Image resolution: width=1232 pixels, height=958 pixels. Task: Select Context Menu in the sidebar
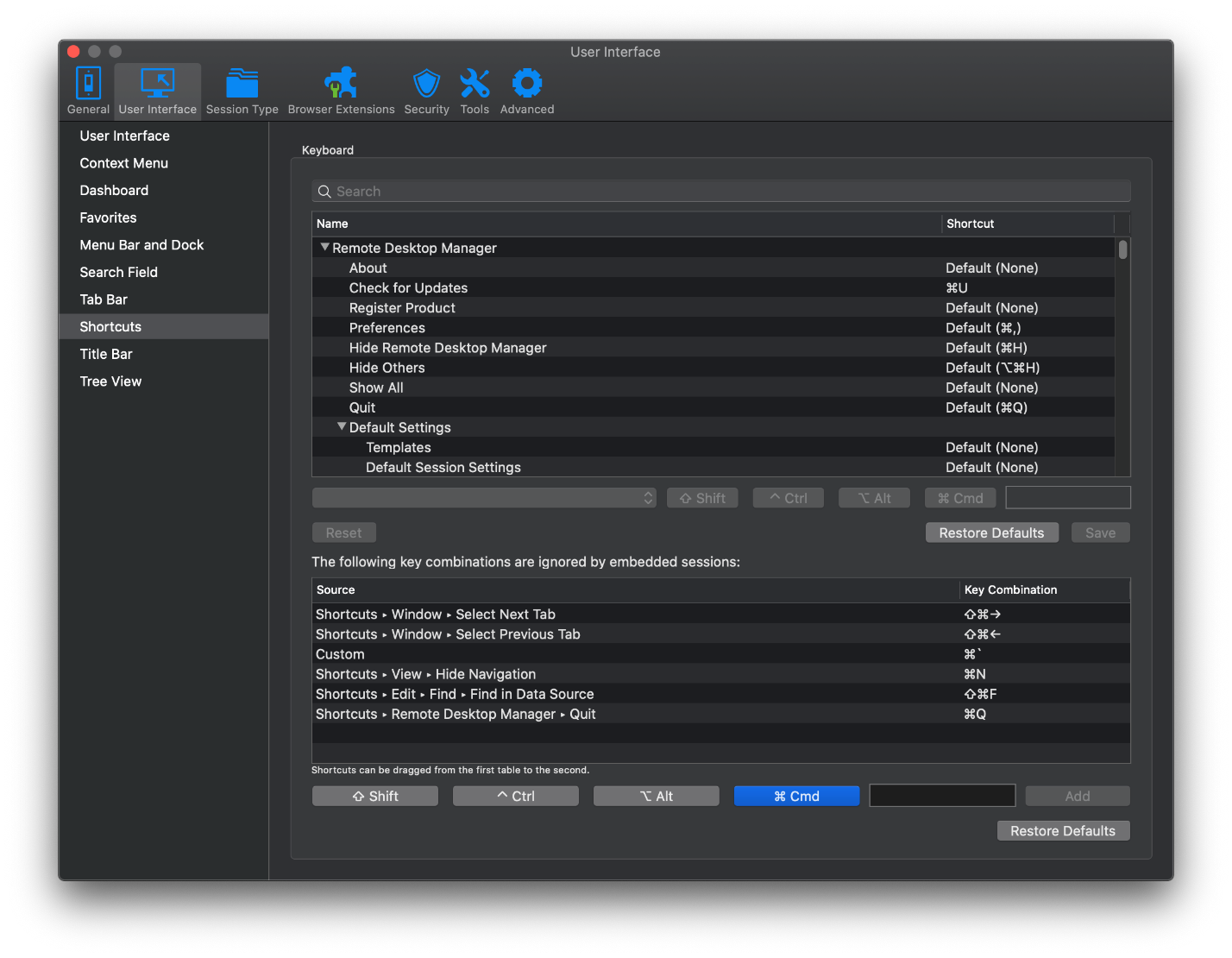click(123, 163)
